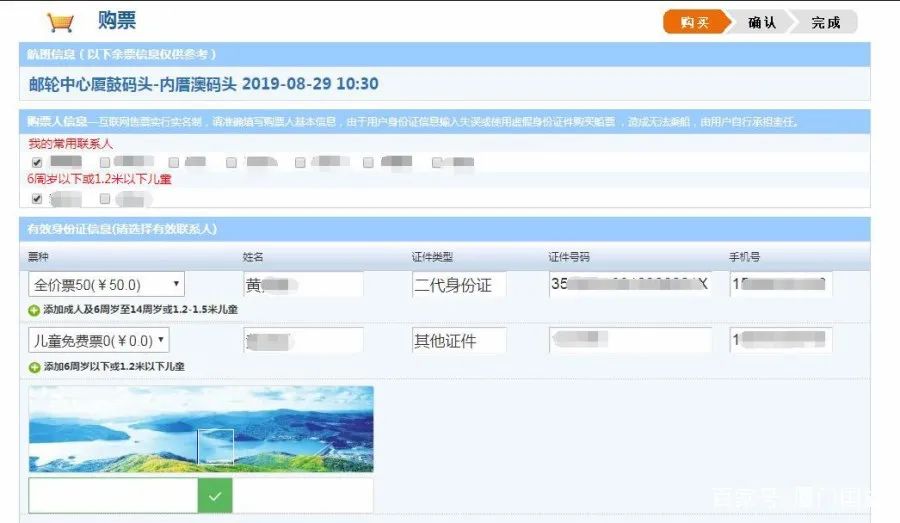Image resolution: width=900 pixels, height=523 pixels.
Task: Click green plus icon for child under 6
Action: point(34,367)
